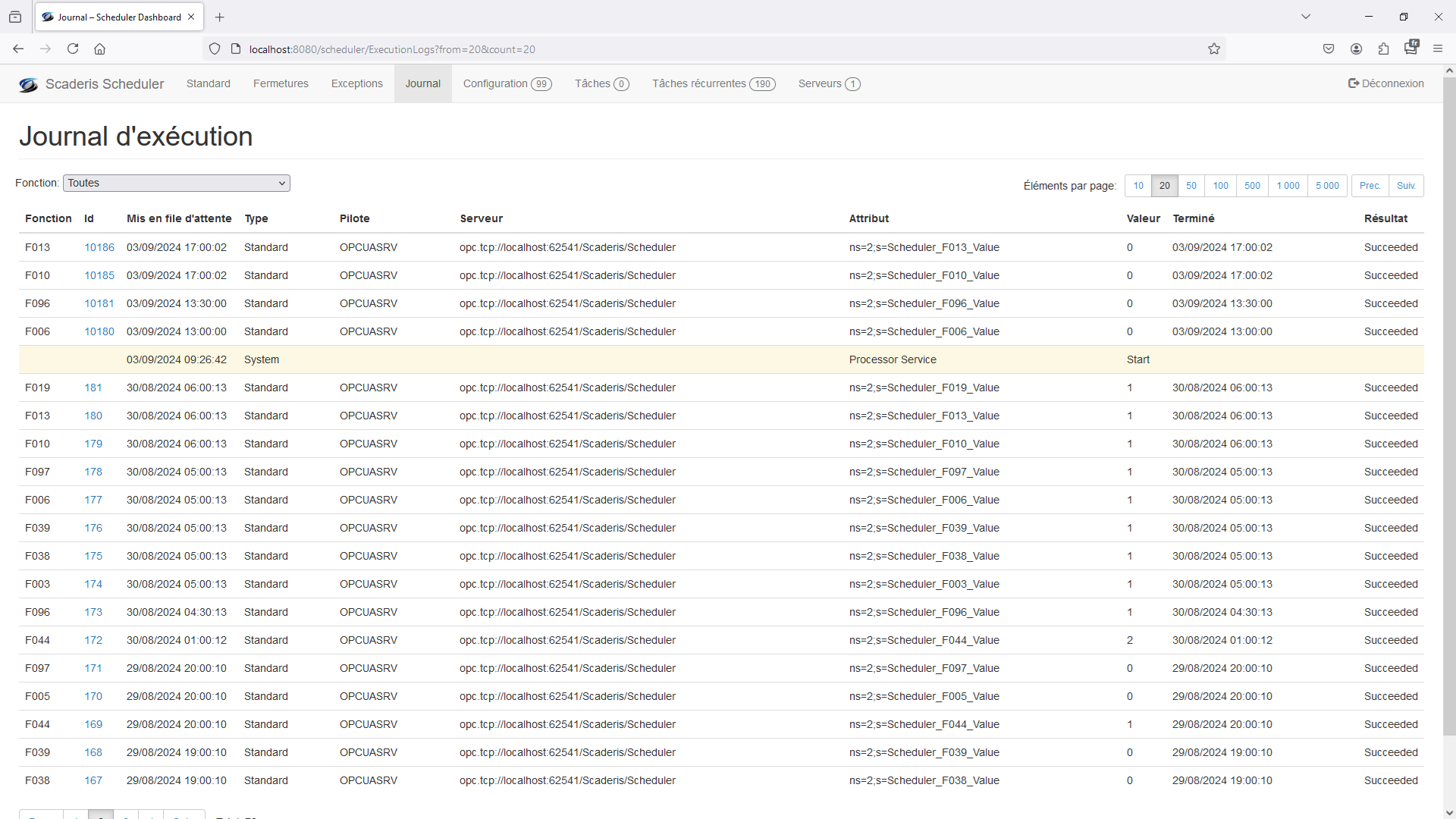The height and width of the screenshot is (819, 1456).
Task: Open the new tab plus button
Action: pos(220,17)
